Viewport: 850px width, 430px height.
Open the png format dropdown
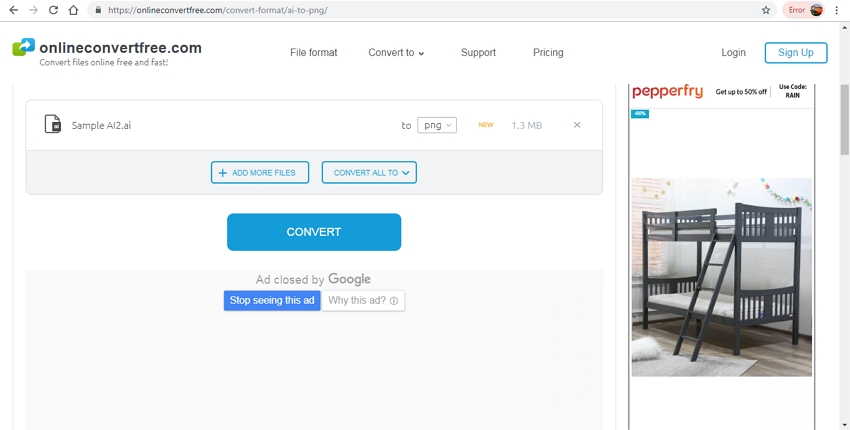click(x=436, y=125)
